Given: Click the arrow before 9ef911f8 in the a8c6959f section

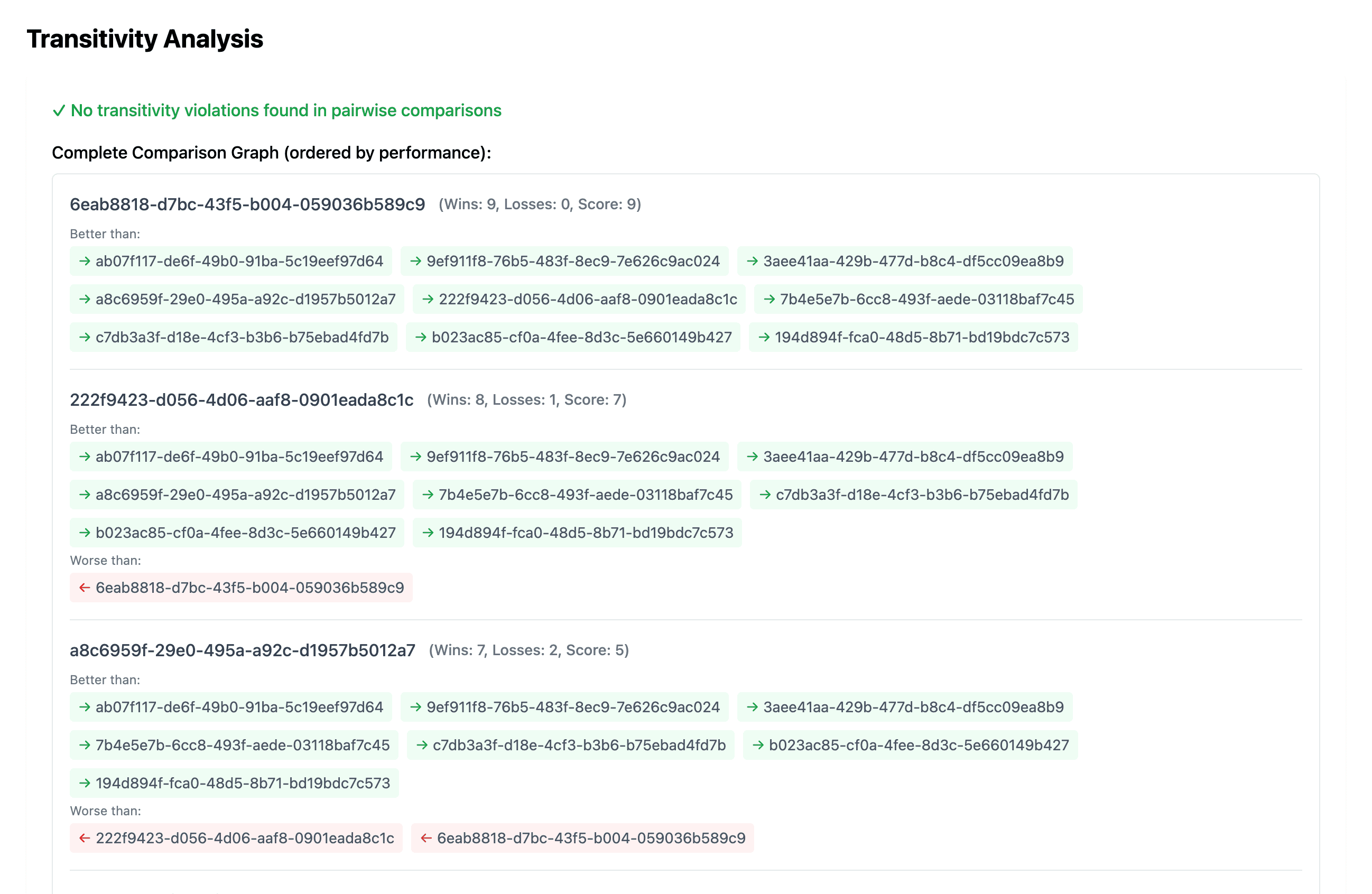Looking at the screenshot, I should pos(415,706).
